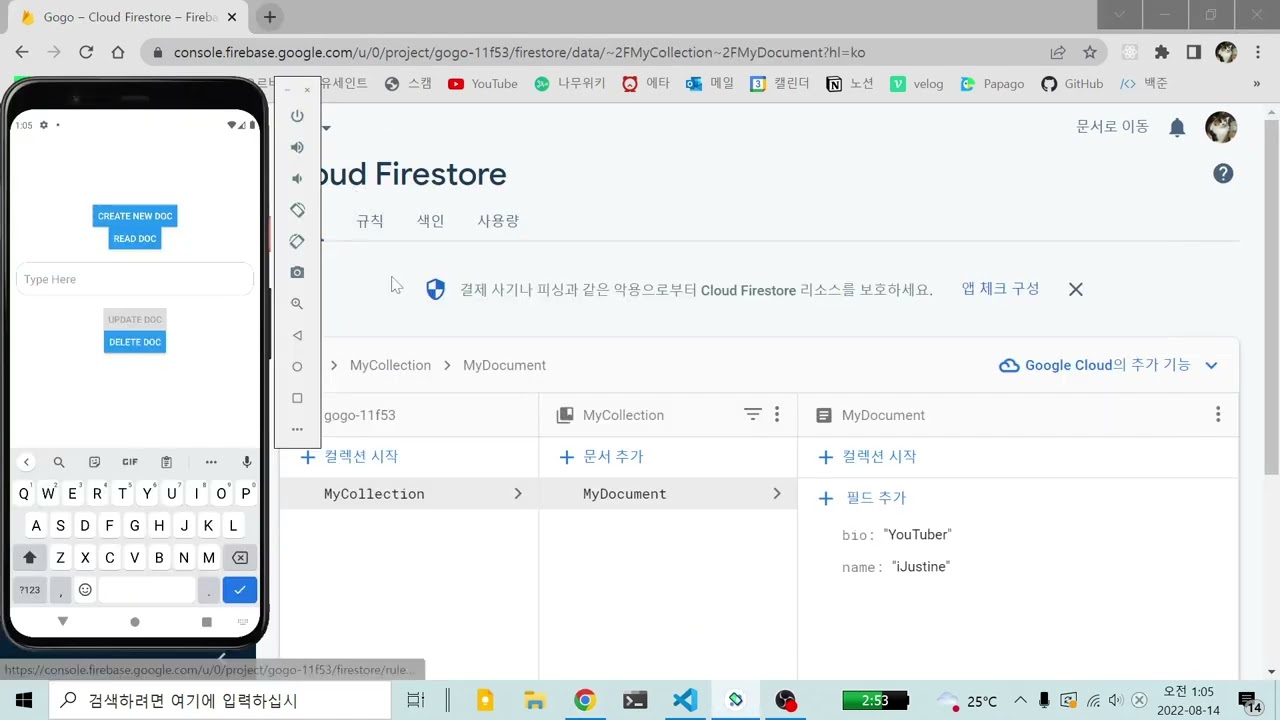Screen dimensions: 1280x720
Task: Click the emulator zoom magnifier icon
Action: (x=297, y=303)
